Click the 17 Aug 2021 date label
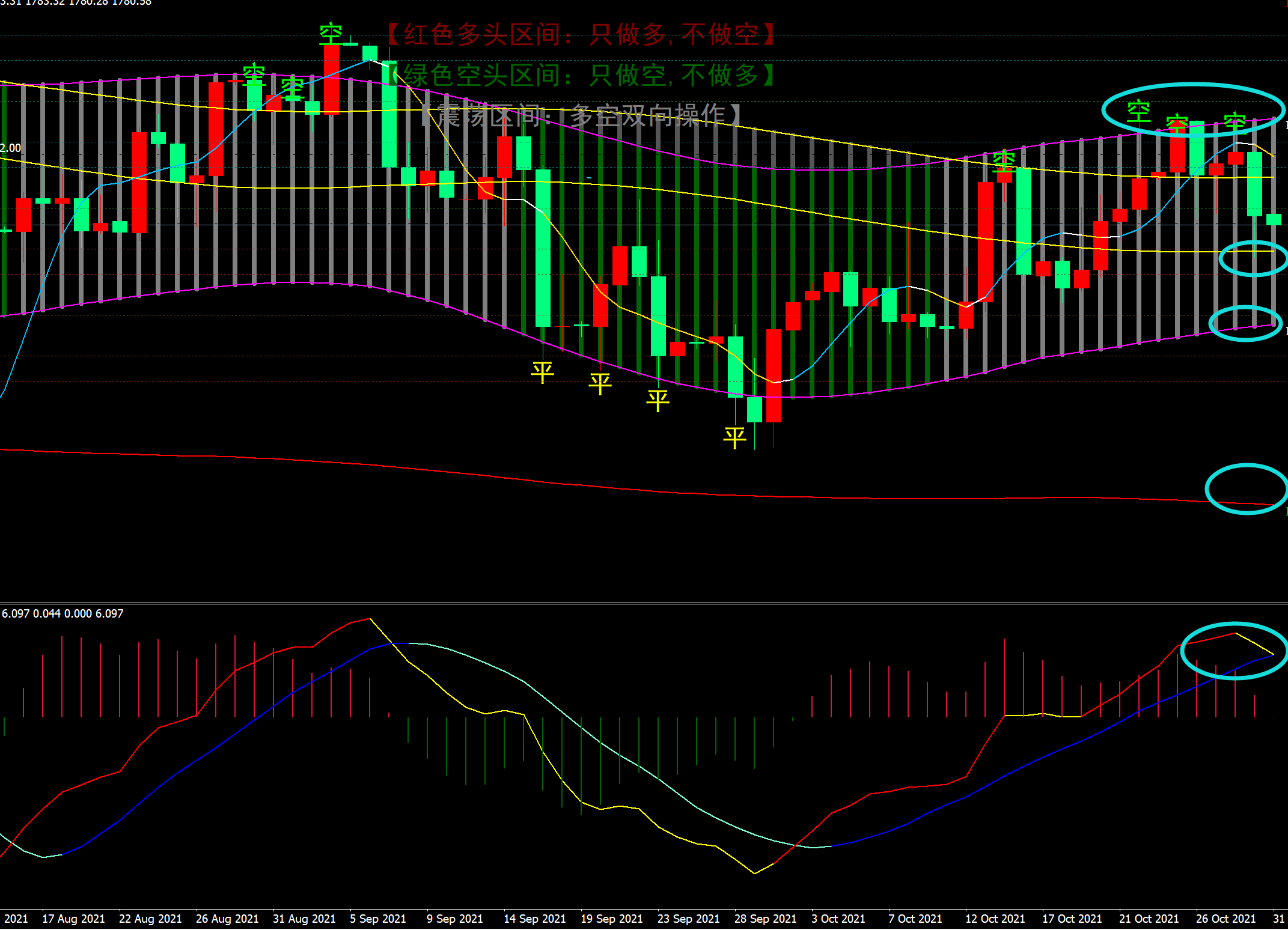 [73, 919]
